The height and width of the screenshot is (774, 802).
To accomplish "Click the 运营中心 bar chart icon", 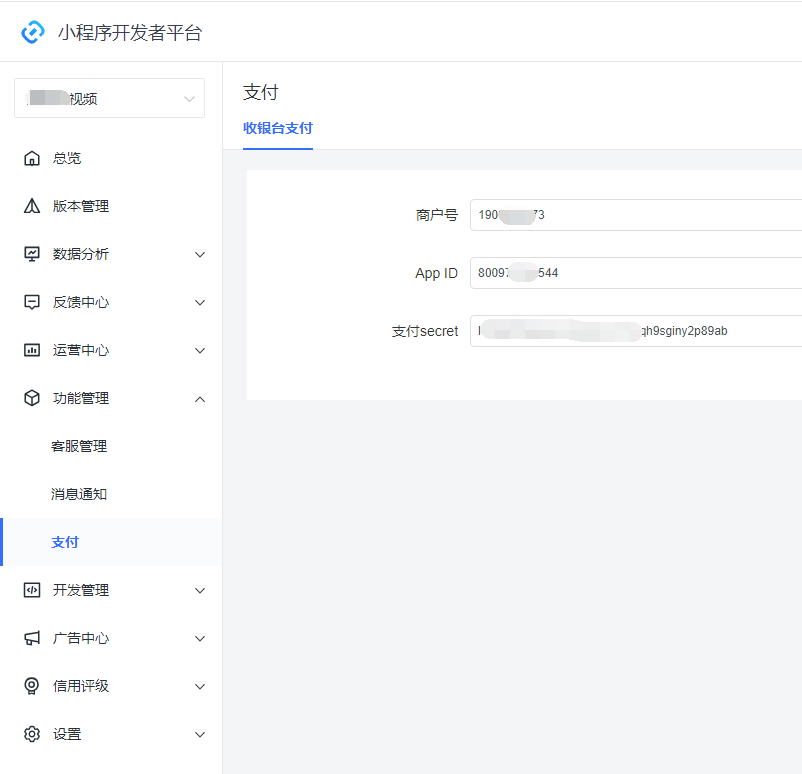I will (32, 350).
